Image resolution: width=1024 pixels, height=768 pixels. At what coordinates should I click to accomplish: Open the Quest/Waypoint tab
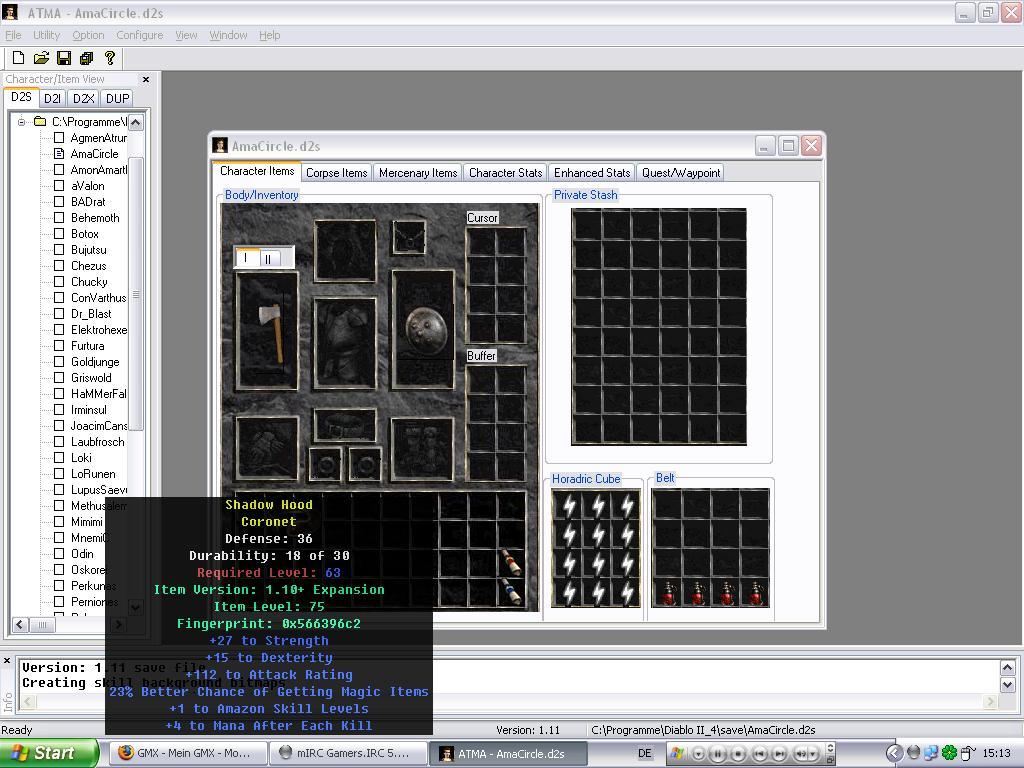[x=680, y=173]
